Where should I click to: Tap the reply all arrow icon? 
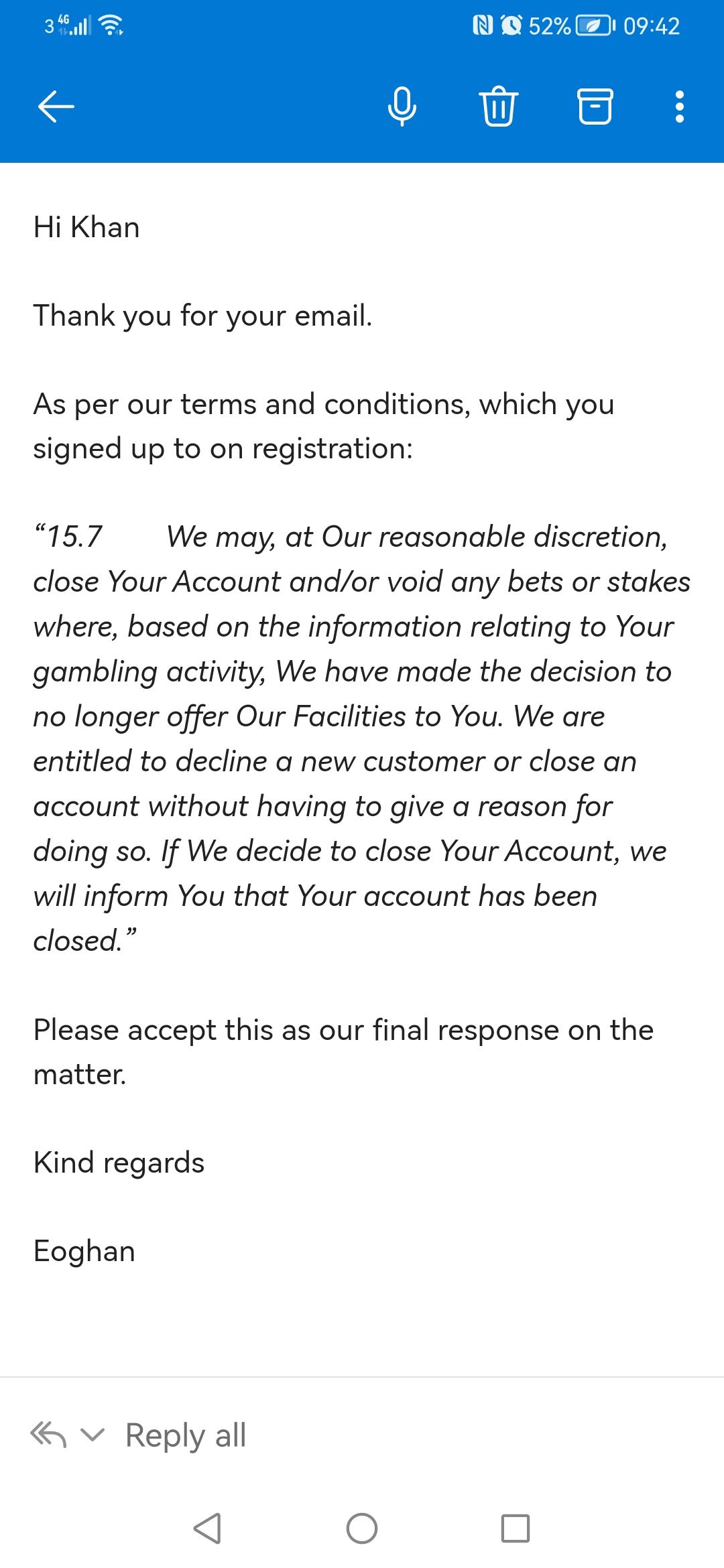(x=48, y=1435)
